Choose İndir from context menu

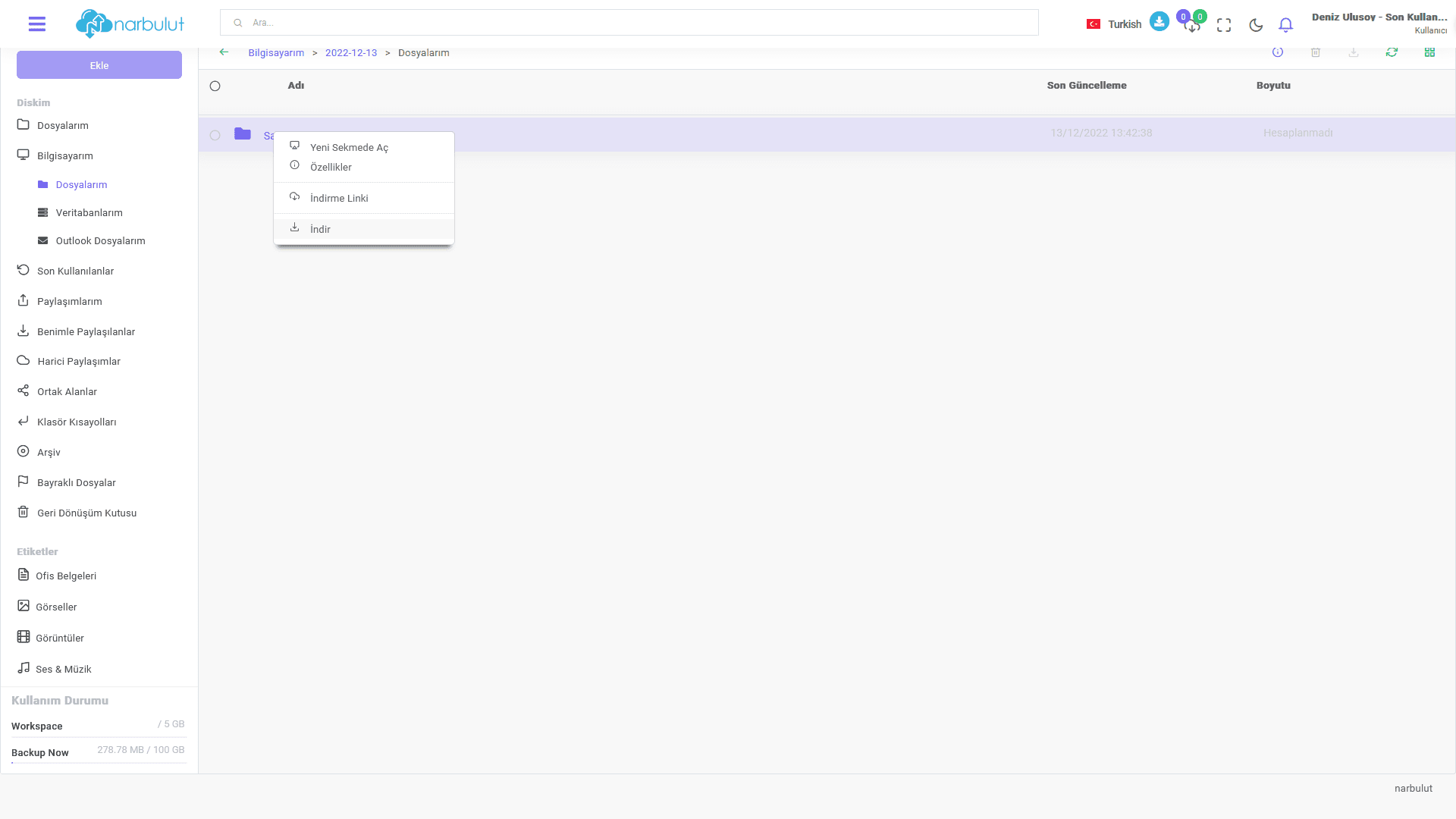(320, 229)
